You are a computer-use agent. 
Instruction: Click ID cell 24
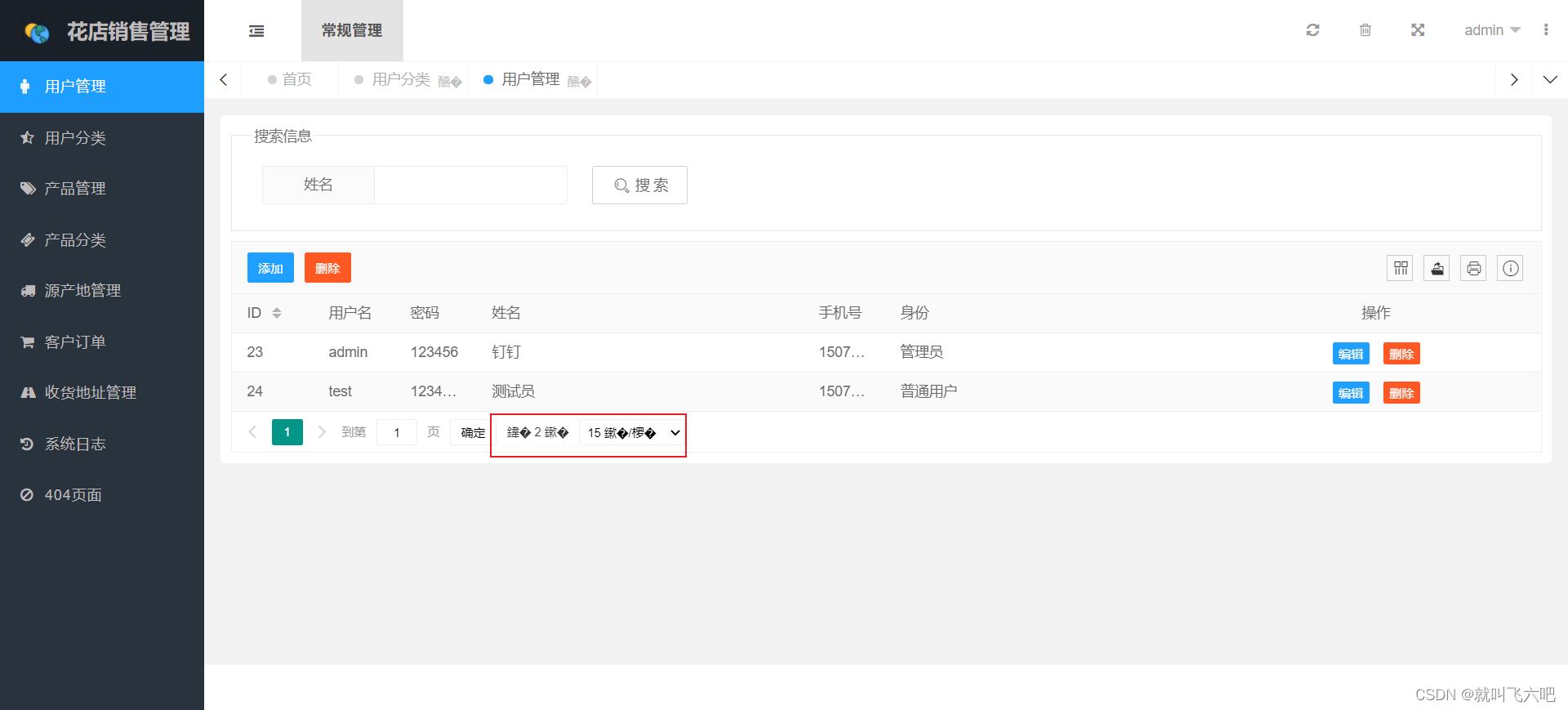[x=255, y=391]
